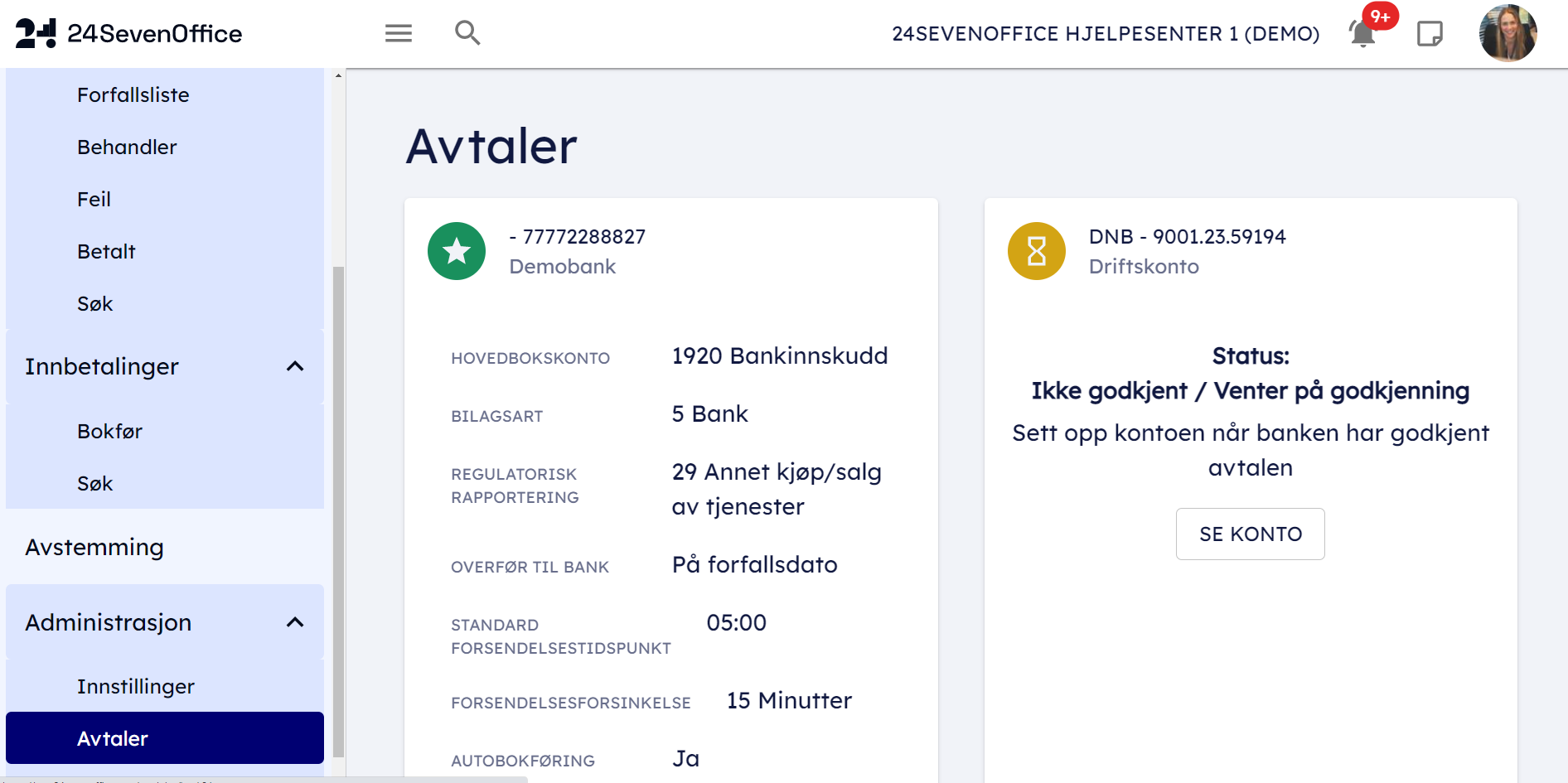This screenshot has height=783, width=1568.
Task: Click the search magnifier icon
Action: 467,33
